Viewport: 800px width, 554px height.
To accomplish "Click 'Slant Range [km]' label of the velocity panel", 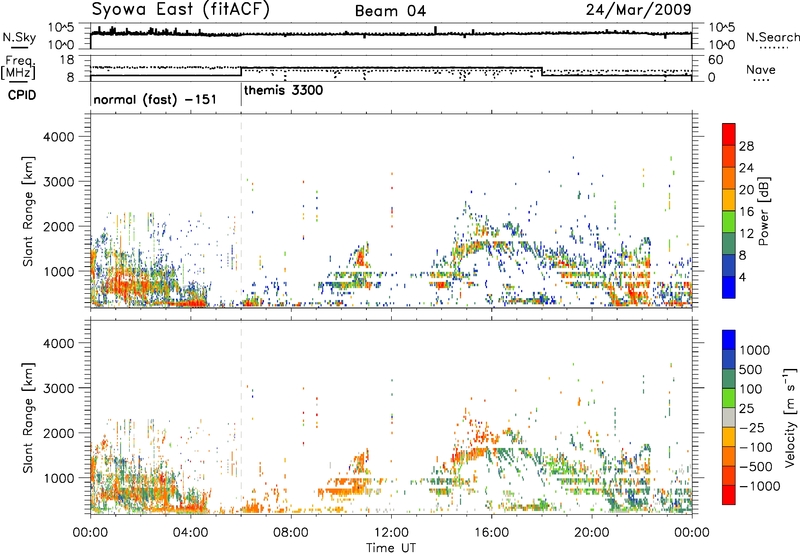I will [x=28, y=417].
